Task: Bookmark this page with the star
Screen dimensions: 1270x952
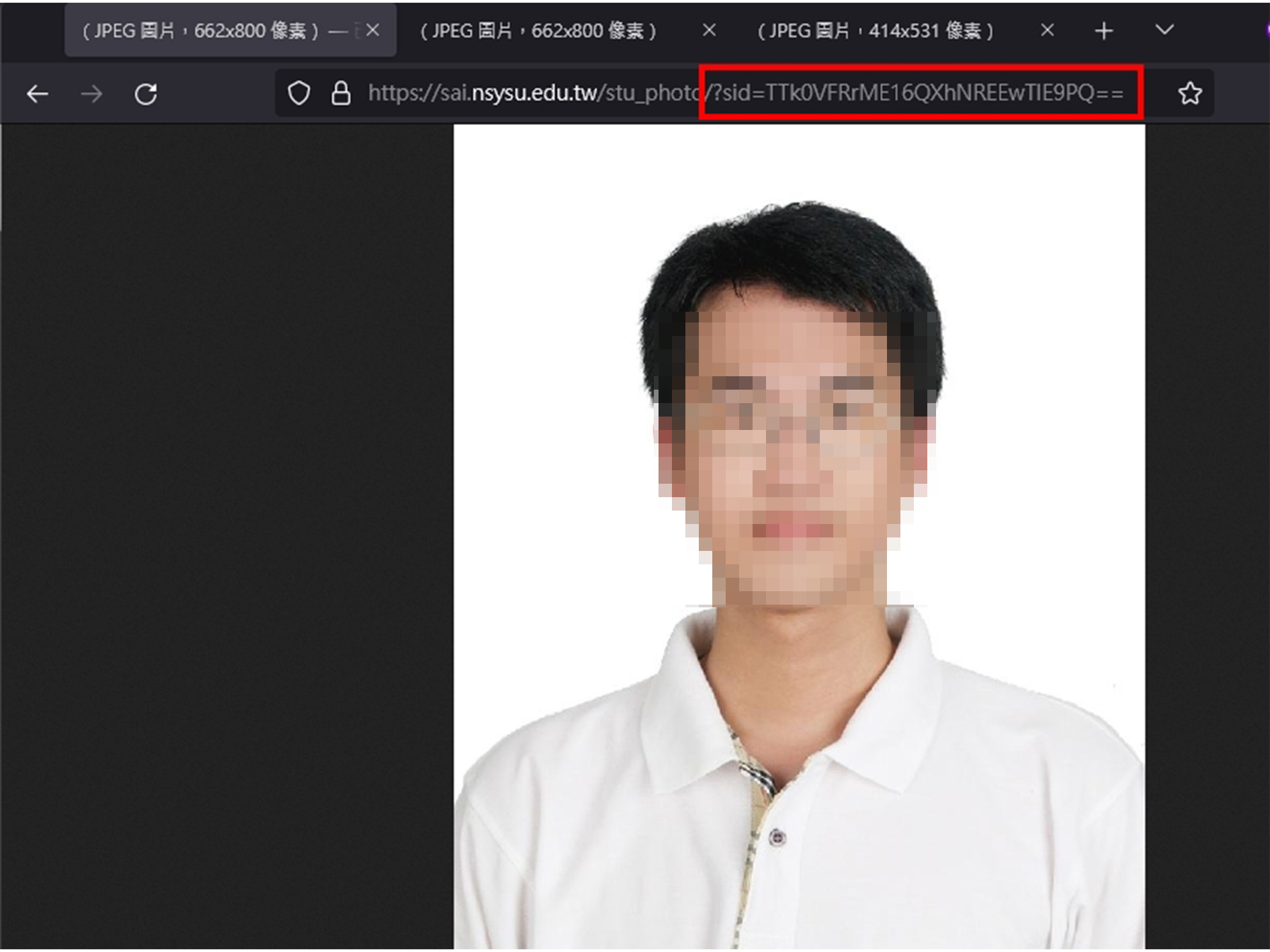Action: [x=1190, y=93]
